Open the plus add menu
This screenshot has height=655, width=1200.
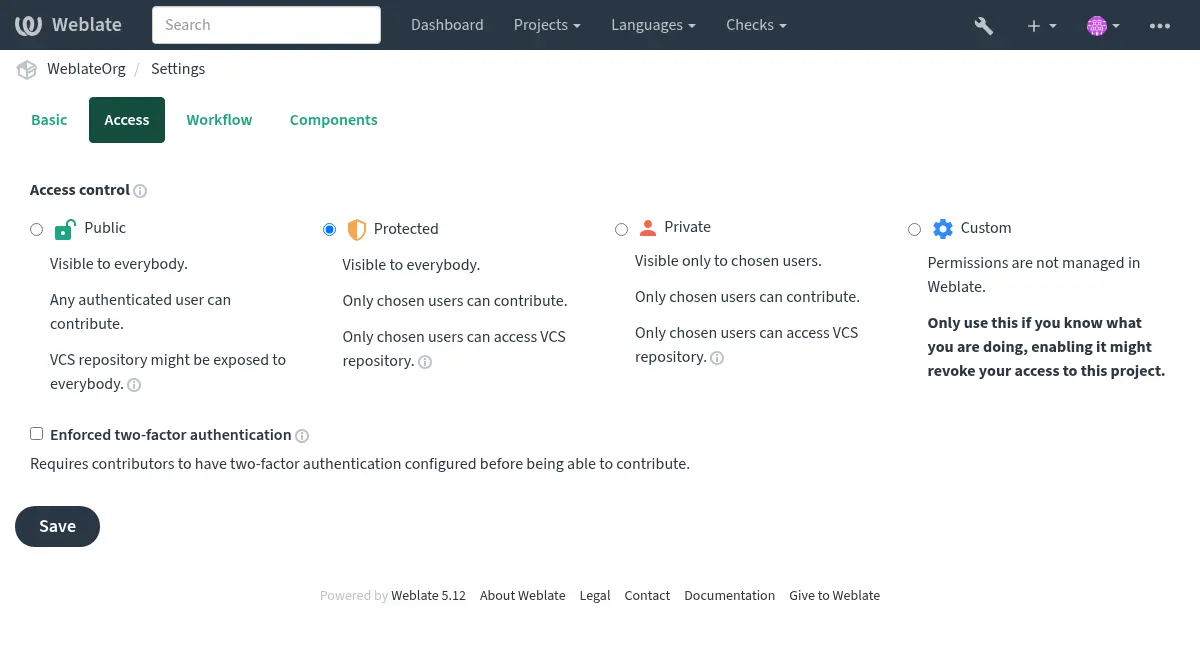tap(1041, 25)
